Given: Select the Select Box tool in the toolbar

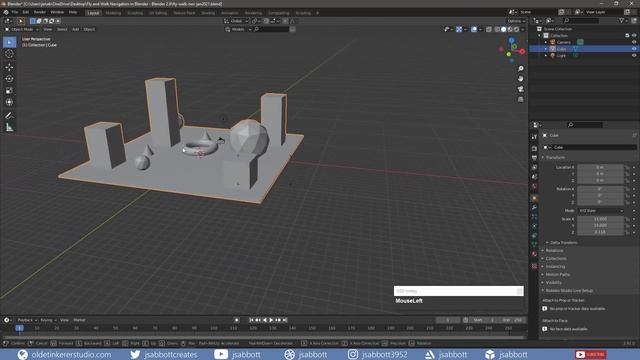Looking at the screenshot, I should pos(9,42).
